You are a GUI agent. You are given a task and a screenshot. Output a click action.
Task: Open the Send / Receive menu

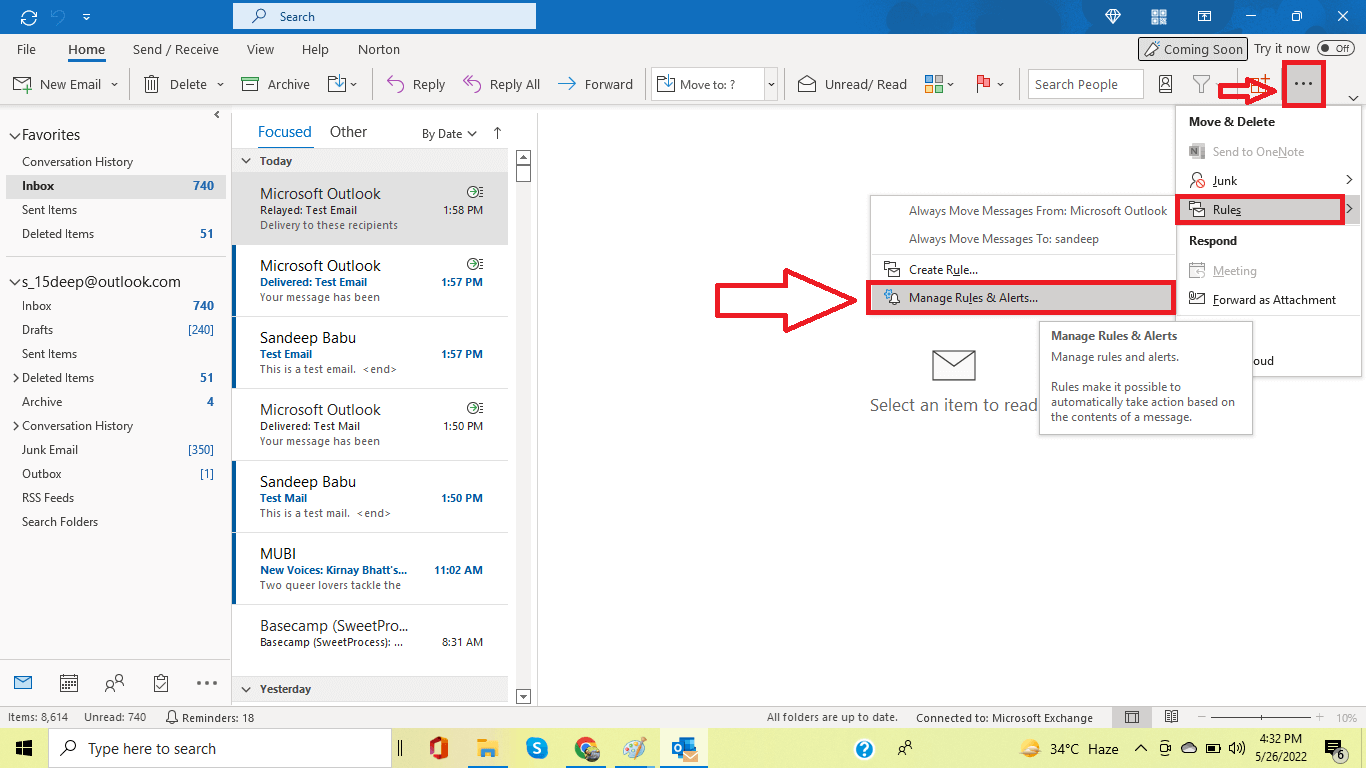coord(175,49)
